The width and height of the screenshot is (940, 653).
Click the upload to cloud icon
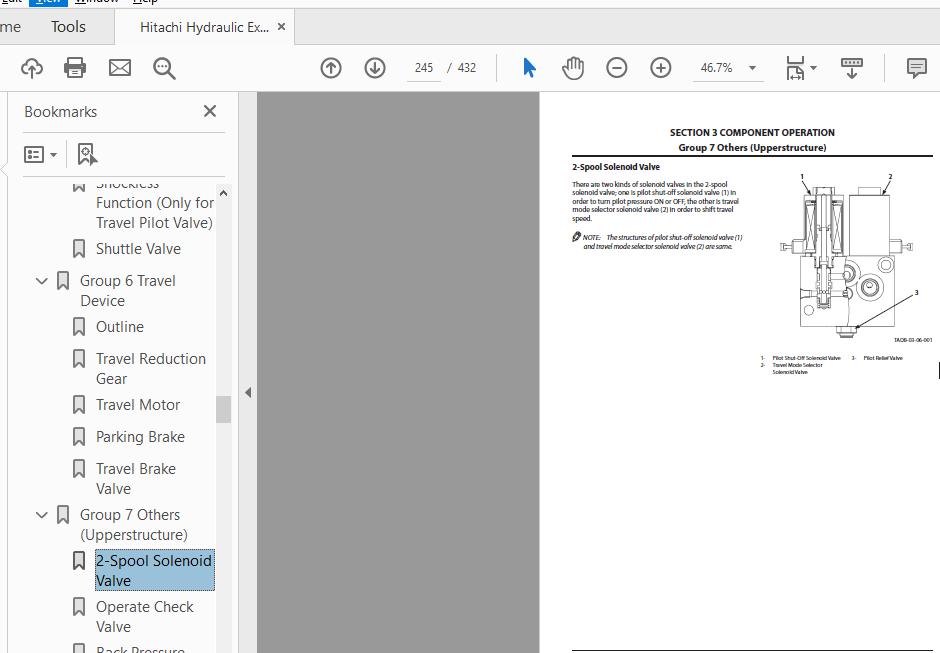(x=32, y=68)
